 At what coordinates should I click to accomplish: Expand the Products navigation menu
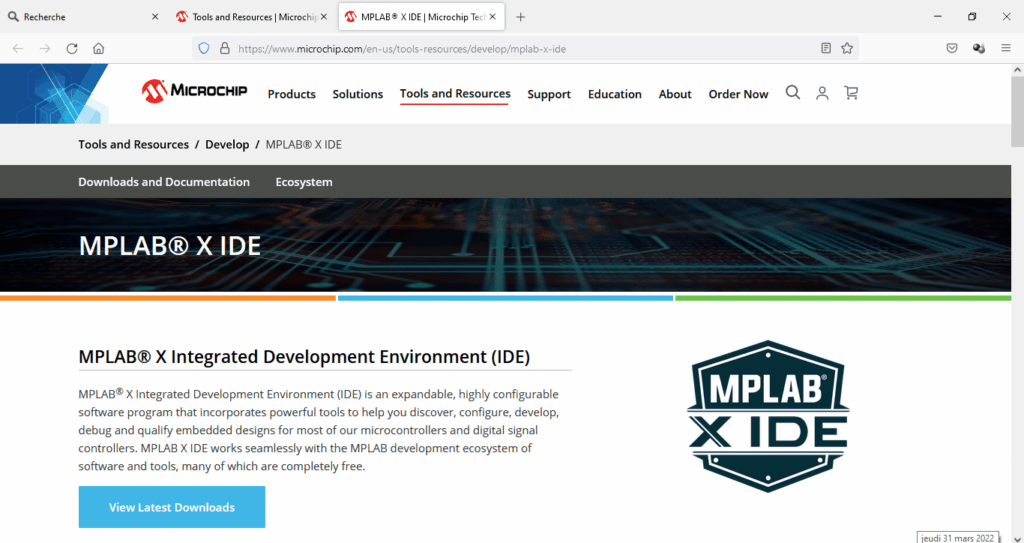(291, 94)
